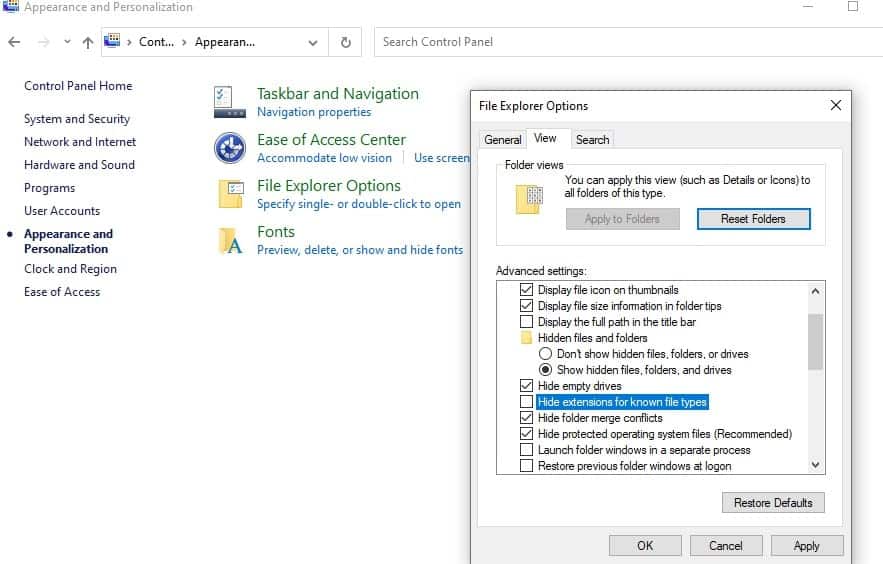This screenshot has height=564, width=883.
Task: Click the Ease of Access Center icon
Action: click(x=229, y=147)
